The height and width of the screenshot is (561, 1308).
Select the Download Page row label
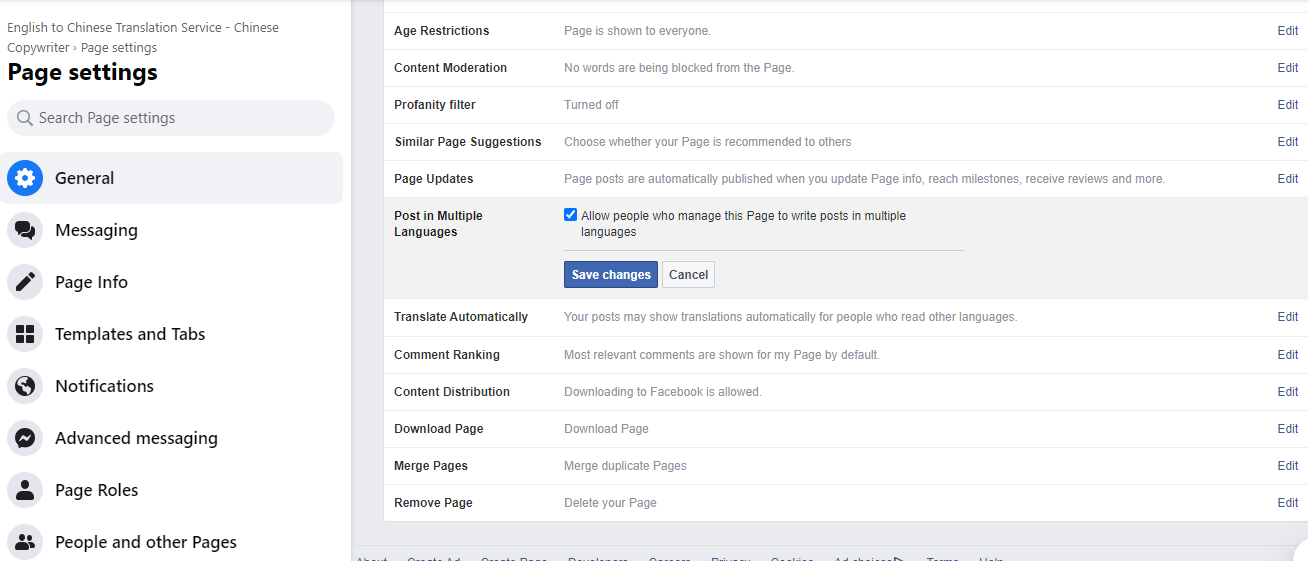pyautogui.click(x=439, y=429)
